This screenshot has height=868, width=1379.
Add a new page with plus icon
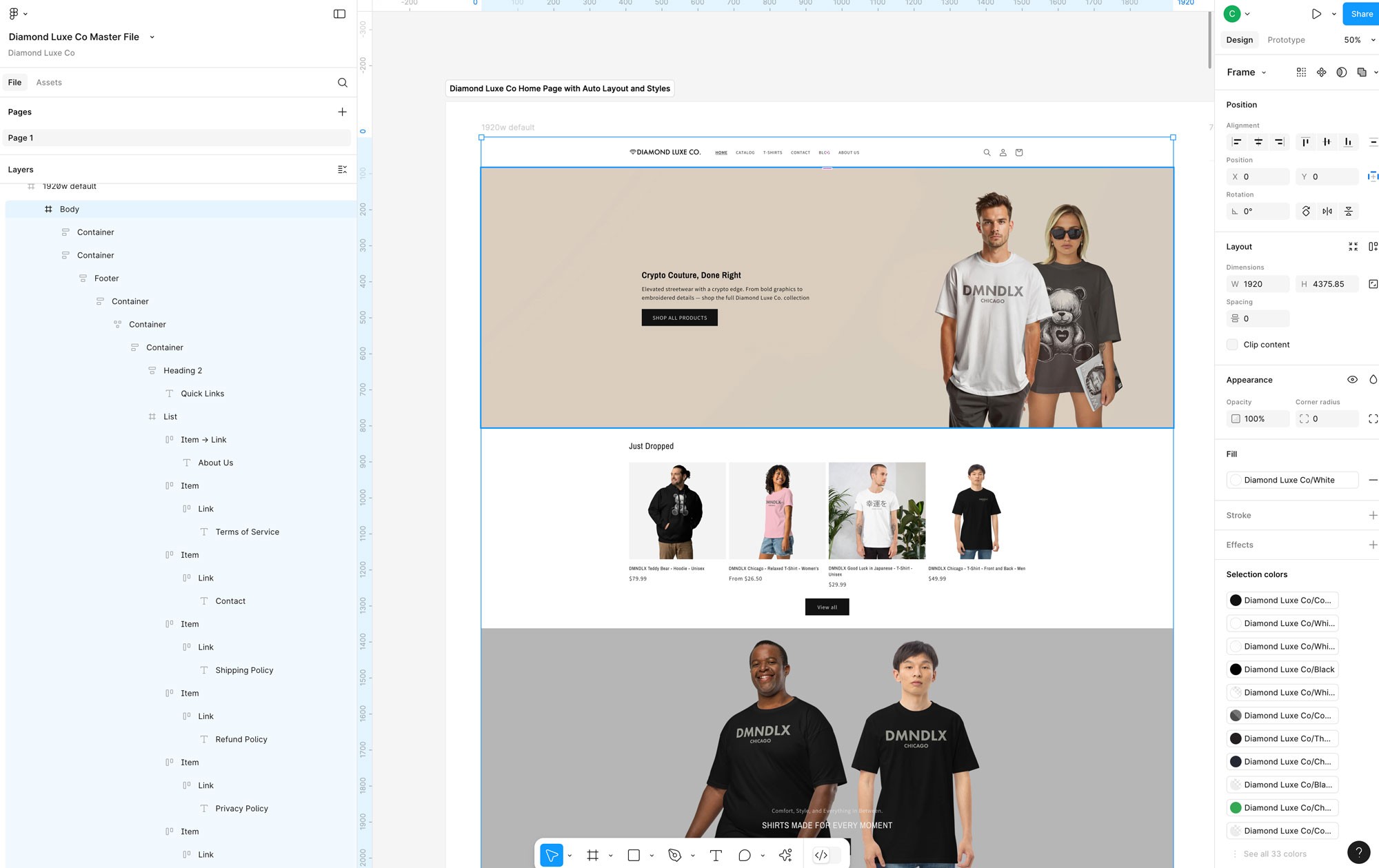343,112
